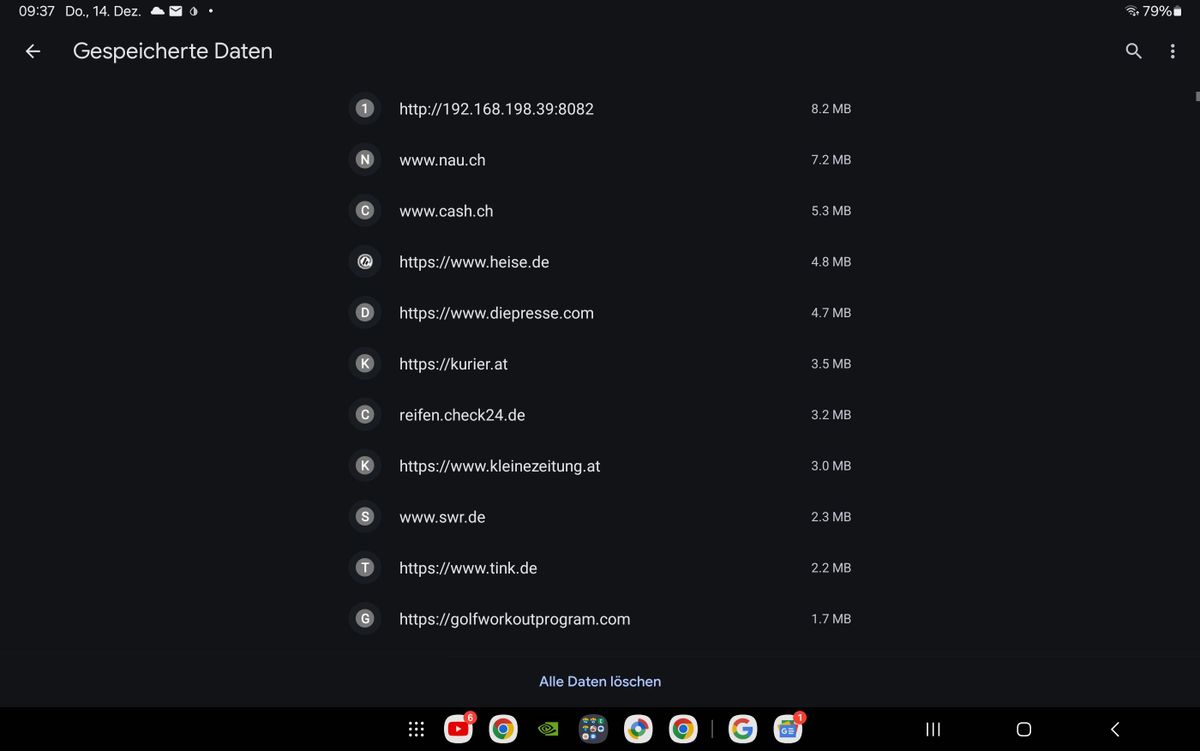Tap the 3.5 MB size value

[831, 363]
